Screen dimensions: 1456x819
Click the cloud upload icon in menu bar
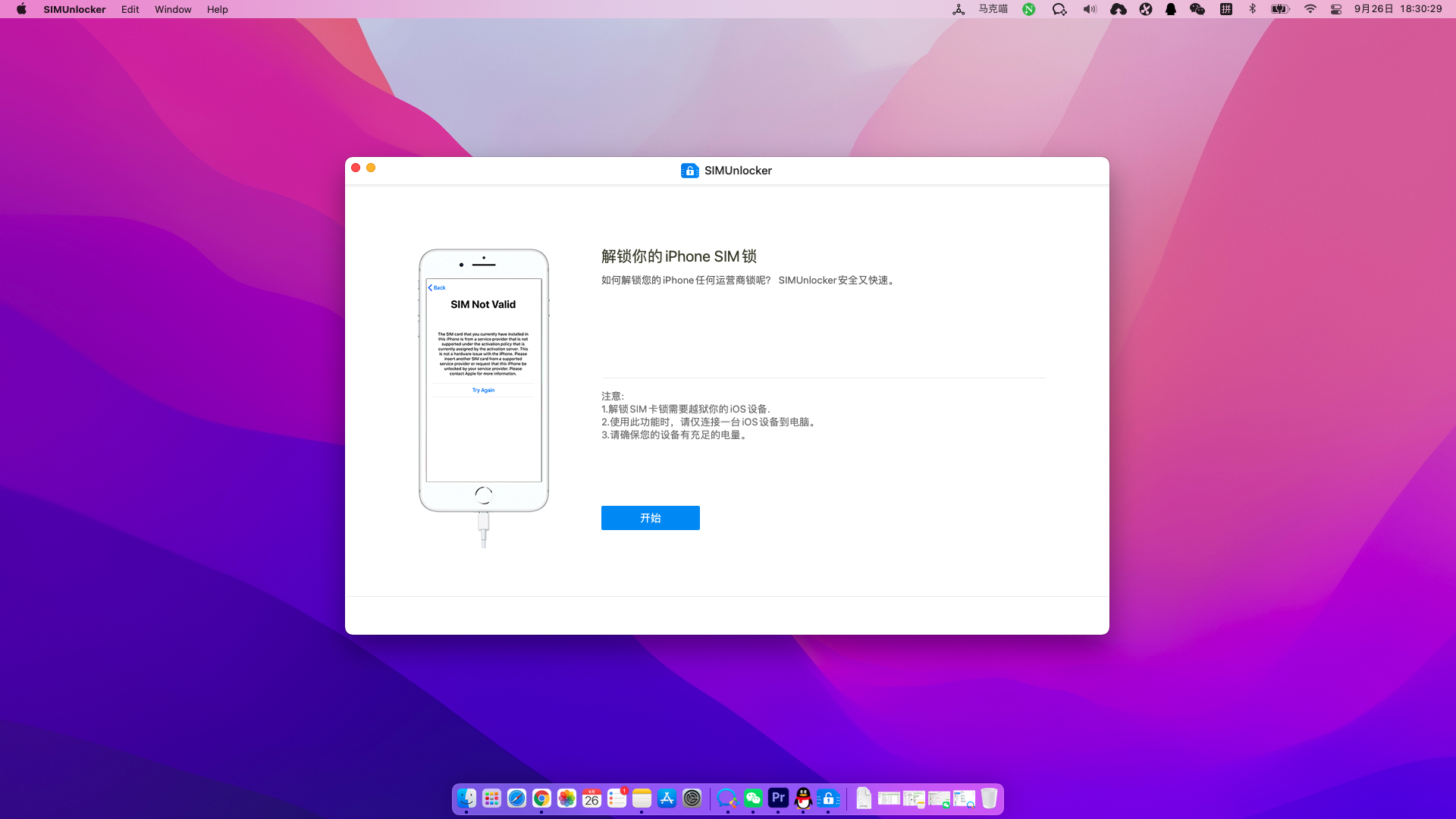click(x=1118, y=9)
